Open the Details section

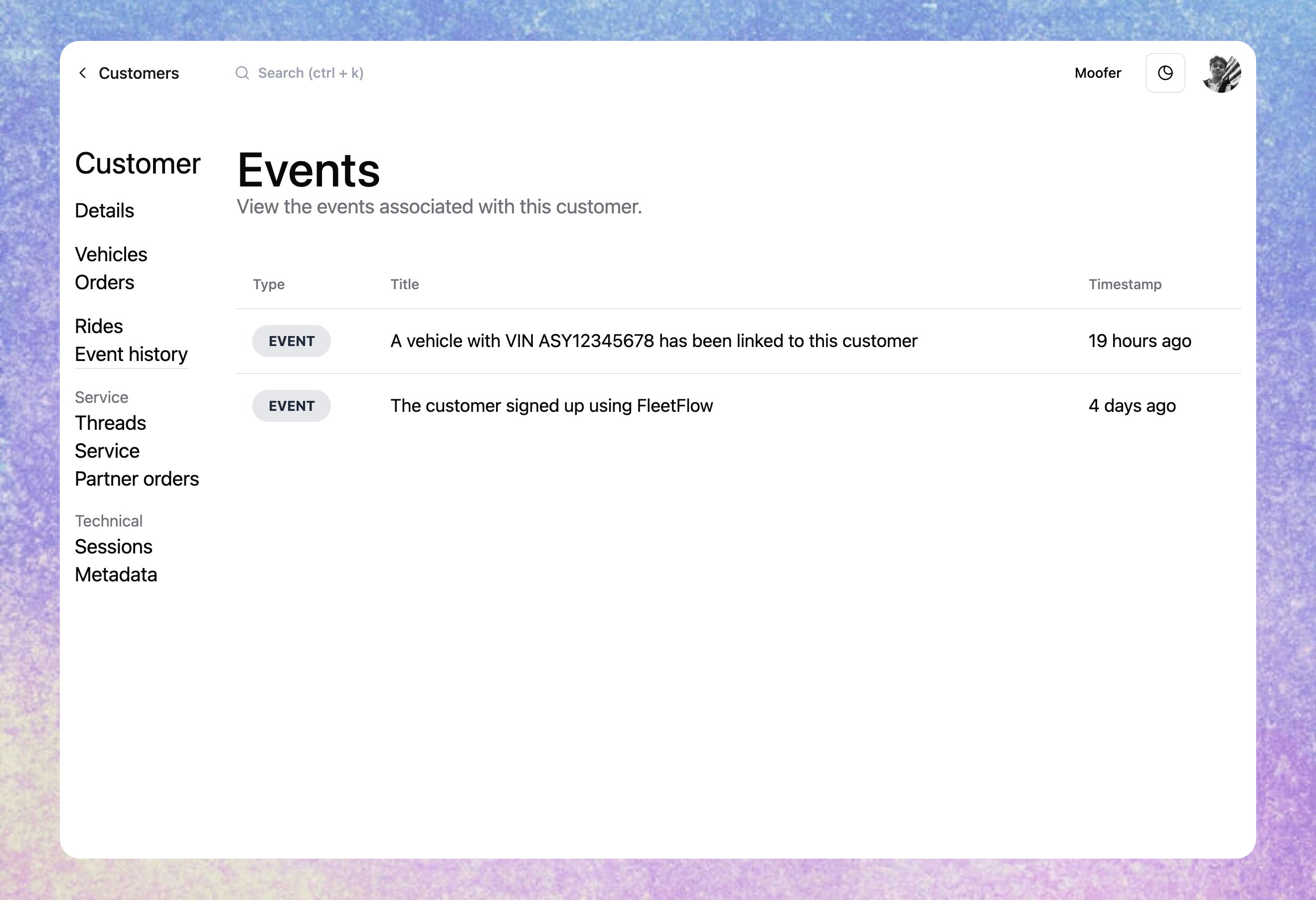104,211
